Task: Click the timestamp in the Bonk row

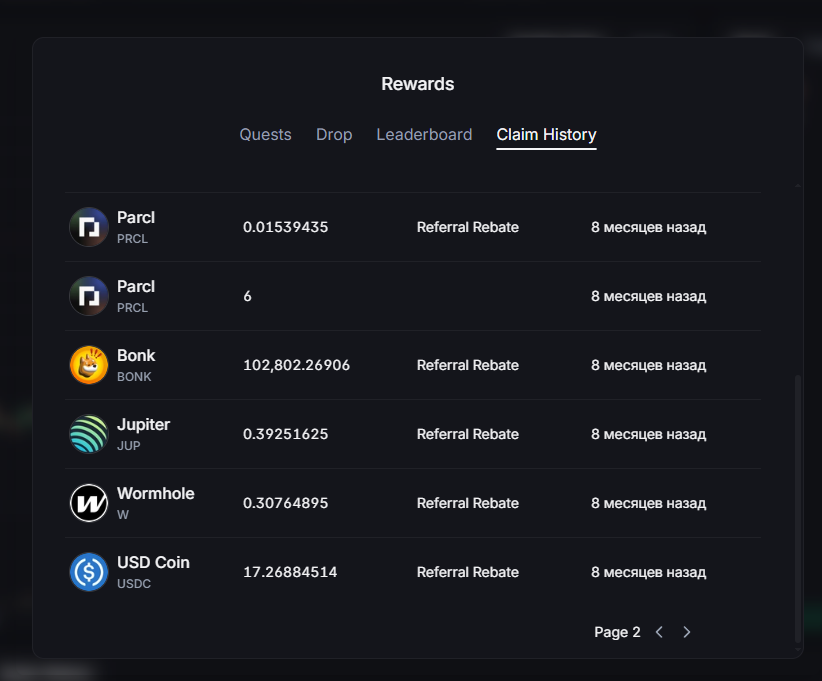Action: tap(648, 365)
